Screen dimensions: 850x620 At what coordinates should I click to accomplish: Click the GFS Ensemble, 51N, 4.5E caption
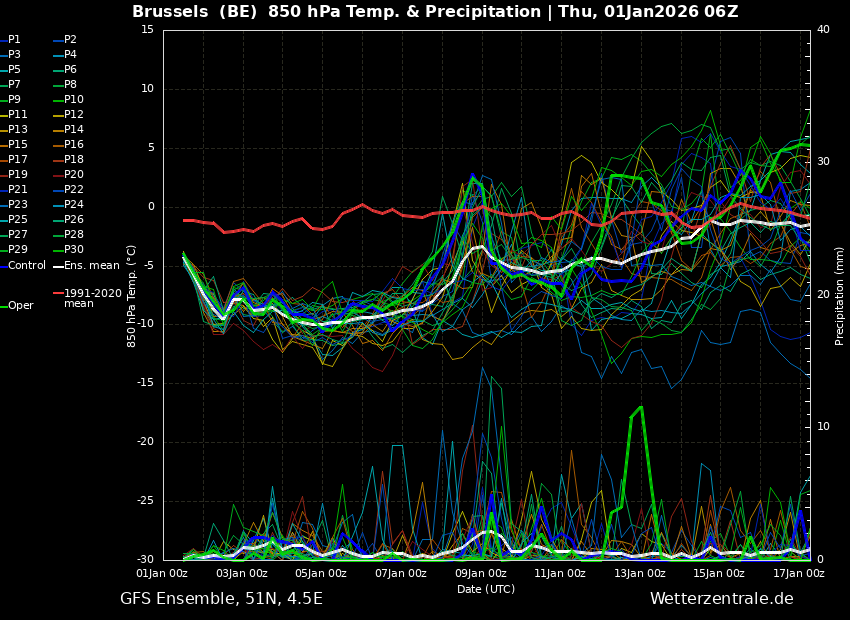[x=221, y=599]
